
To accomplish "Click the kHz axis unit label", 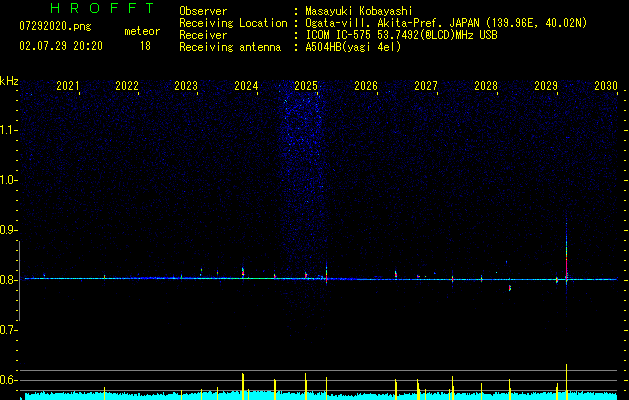I will pyautogui.click(x=9, y=81).
